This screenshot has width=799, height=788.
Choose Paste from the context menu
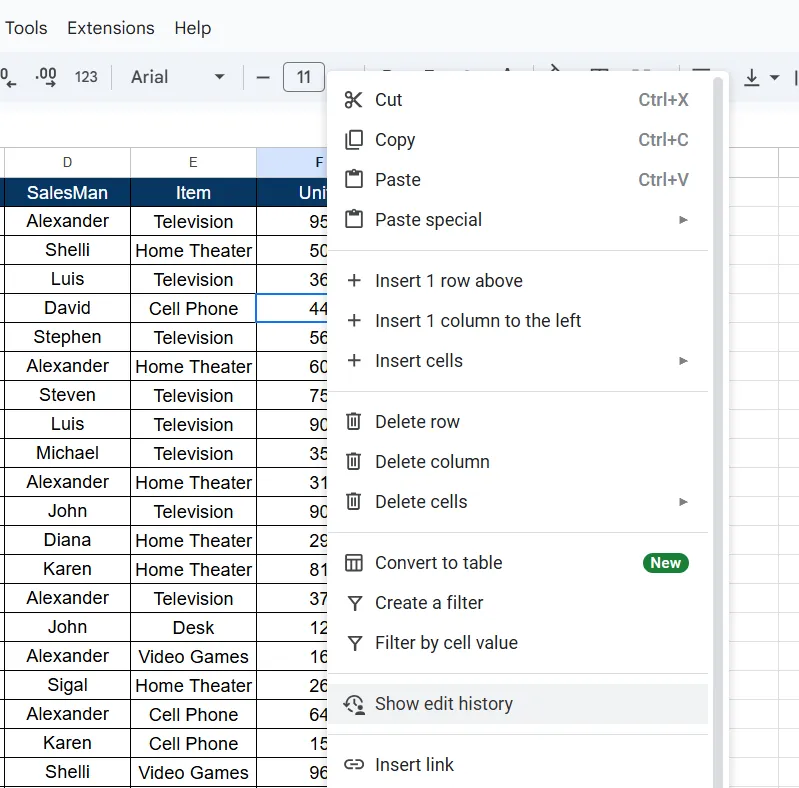517,179
